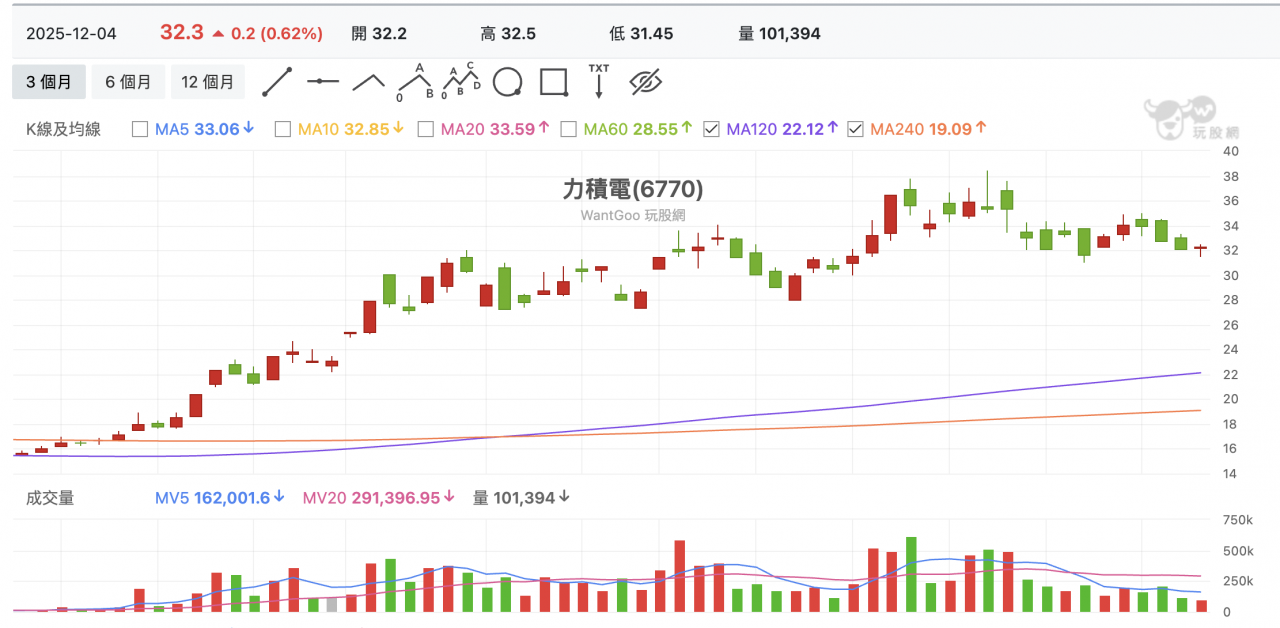Select the horizontal line drawing tool

[x=323, y=82]
